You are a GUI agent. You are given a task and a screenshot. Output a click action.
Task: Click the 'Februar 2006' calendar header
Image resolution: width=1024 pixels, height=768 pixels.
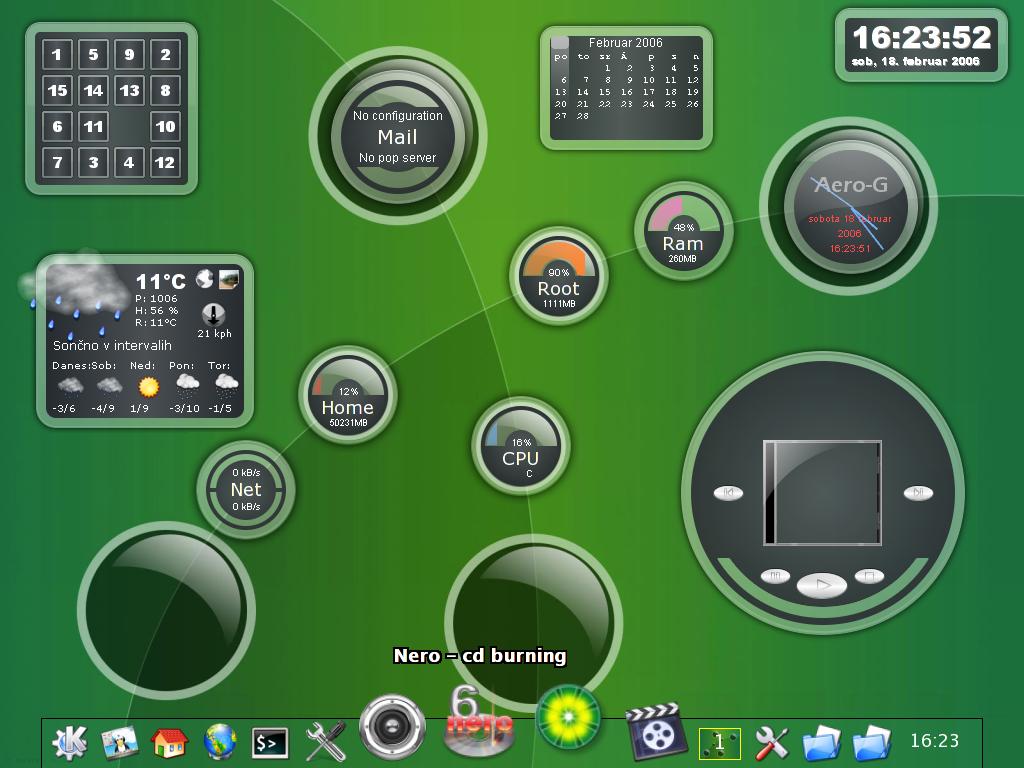pos(625,42)
